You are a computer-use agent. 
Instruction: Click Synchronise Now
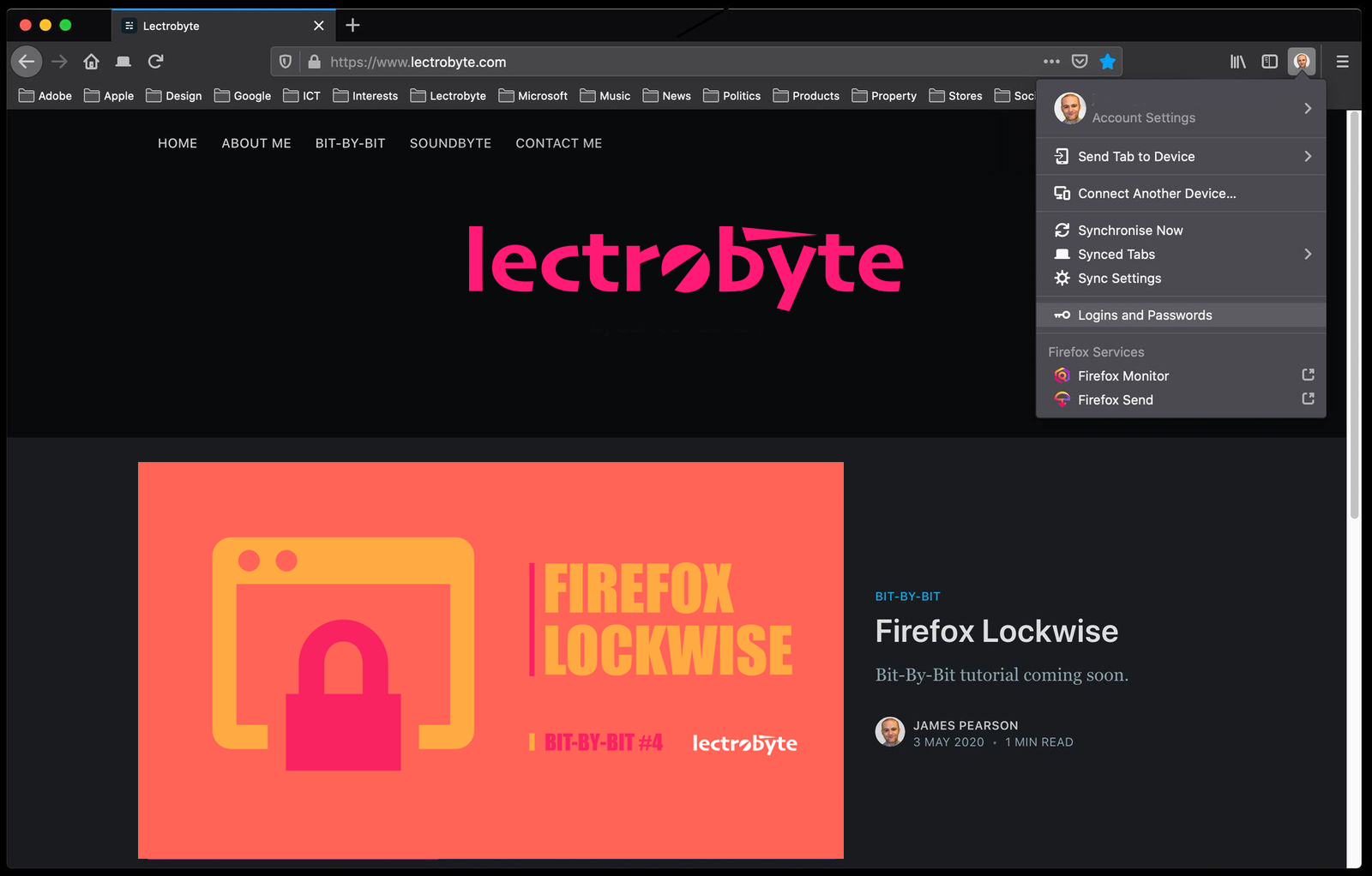[1181, 230]
